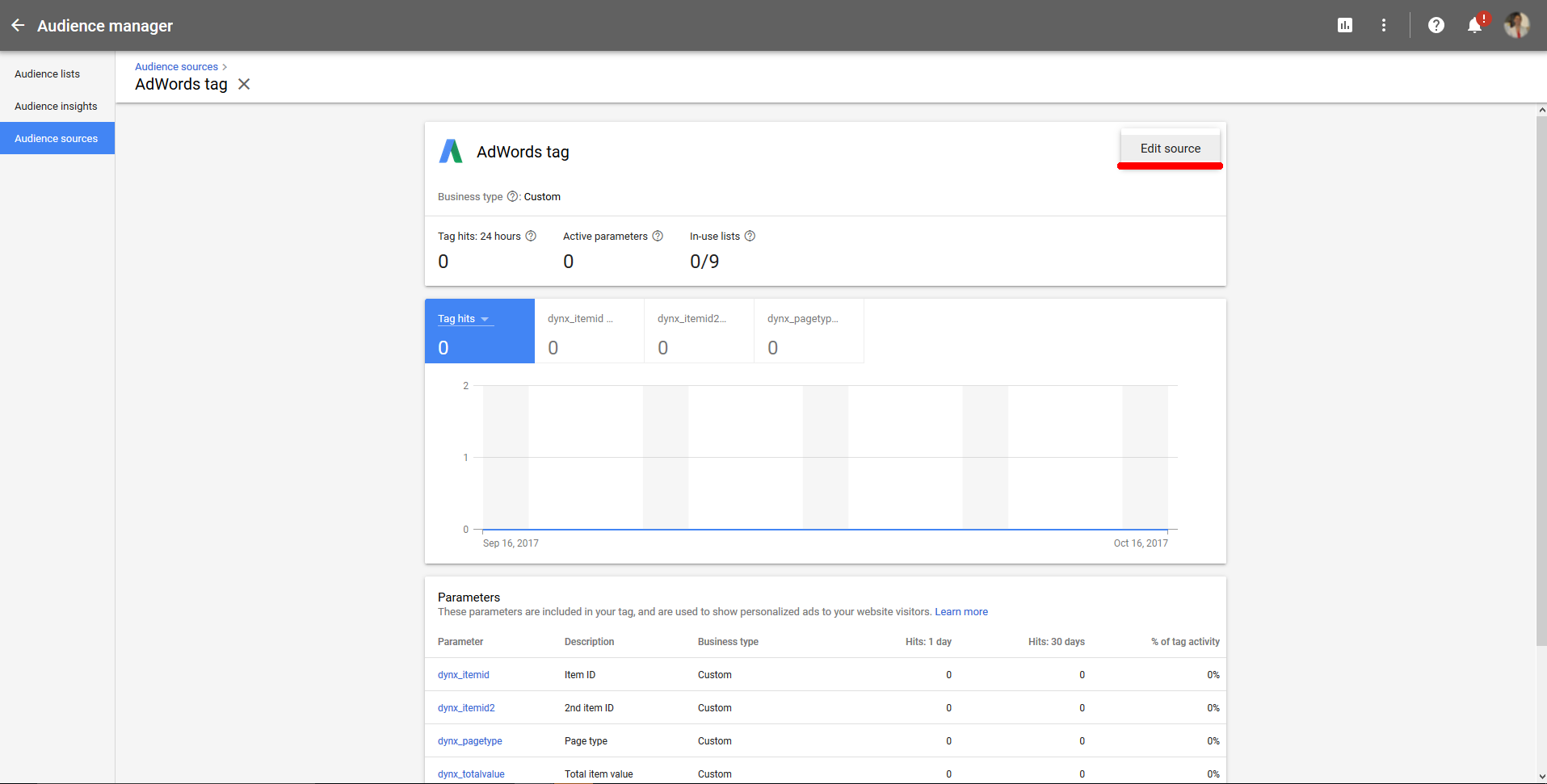Viewport: 1547px width, 784px height.
Task: Open the three-dot overflow menu
Action: tap(1383, 25)
